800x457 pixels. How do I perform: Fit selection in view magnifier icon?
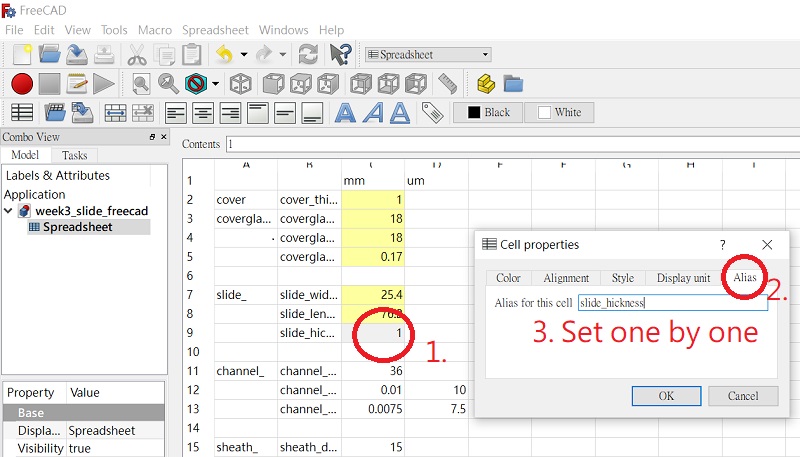pyautogui.click(x=168, y=84)
